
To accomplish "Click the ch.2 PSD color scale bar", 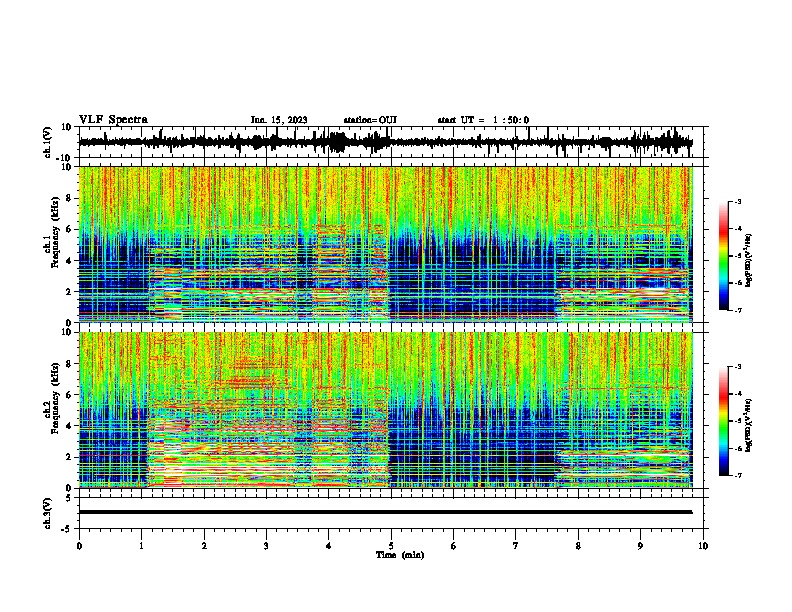I will click(x=724, y=421).
